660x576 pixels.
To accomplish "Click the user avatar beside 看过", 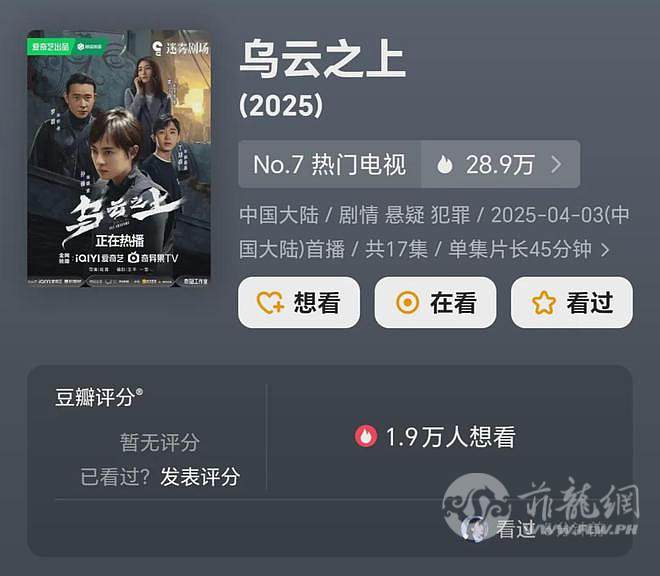I will click(474, 528).
